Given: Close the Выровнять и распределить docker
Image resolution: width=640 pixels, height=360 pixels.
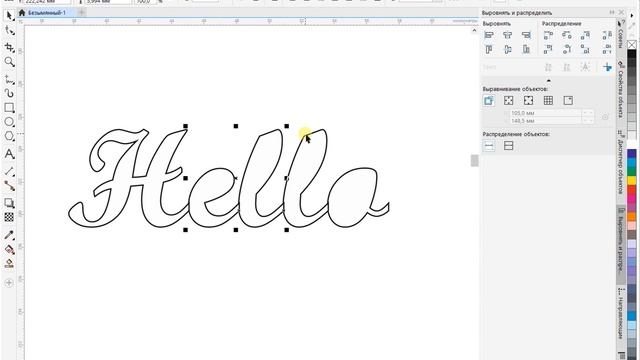Looking at the screenshot, I should coord(621,13).
